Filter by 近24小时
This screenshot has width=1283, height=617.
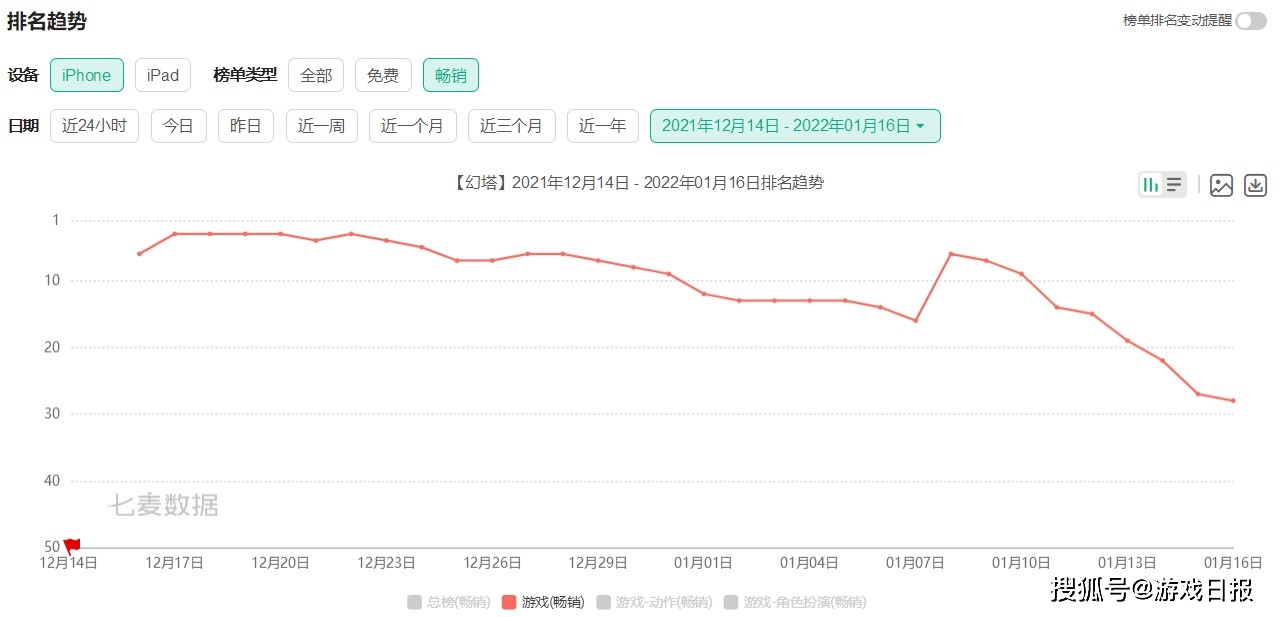94,126
